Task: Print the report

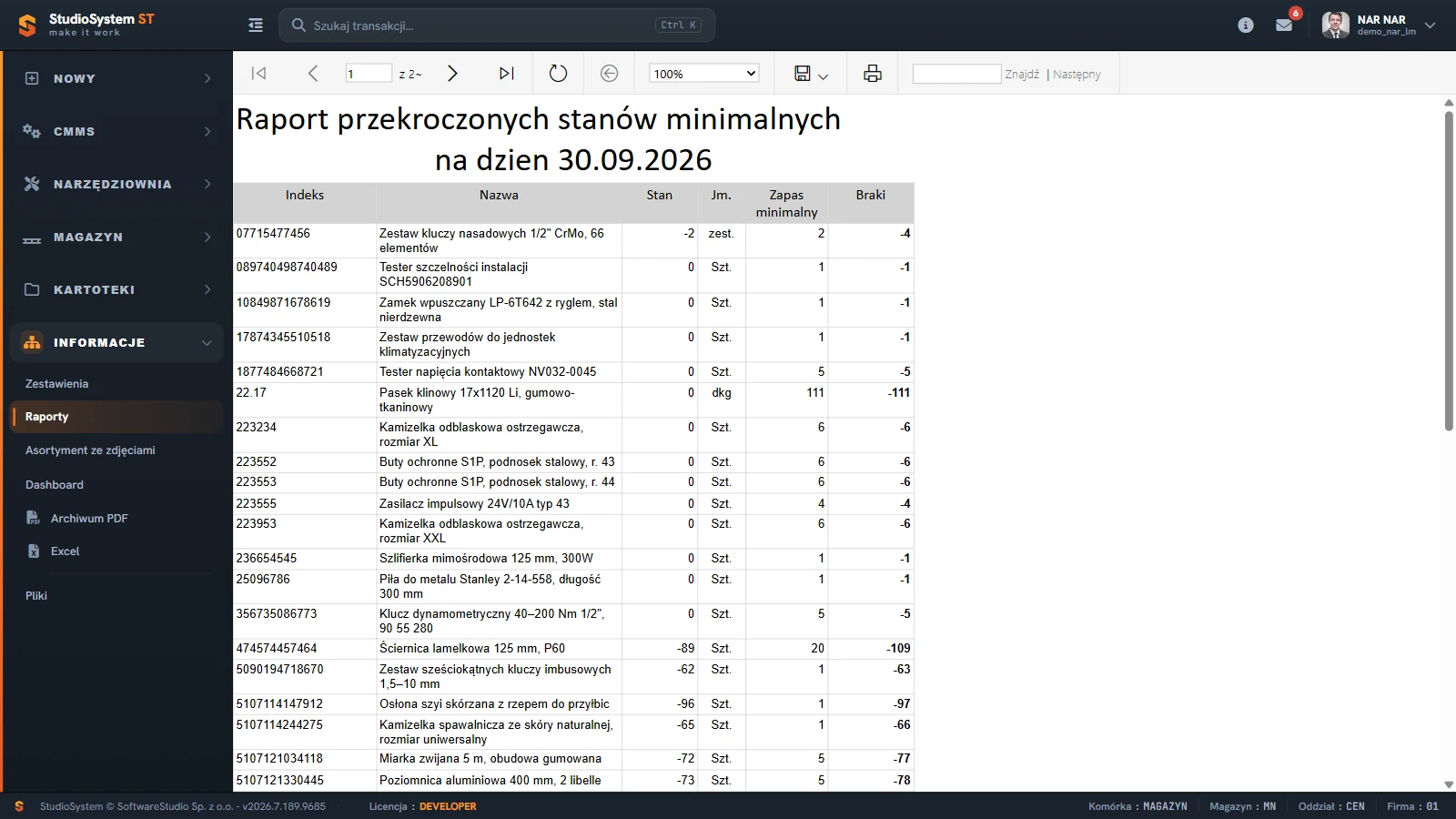Action: [873, 74]
